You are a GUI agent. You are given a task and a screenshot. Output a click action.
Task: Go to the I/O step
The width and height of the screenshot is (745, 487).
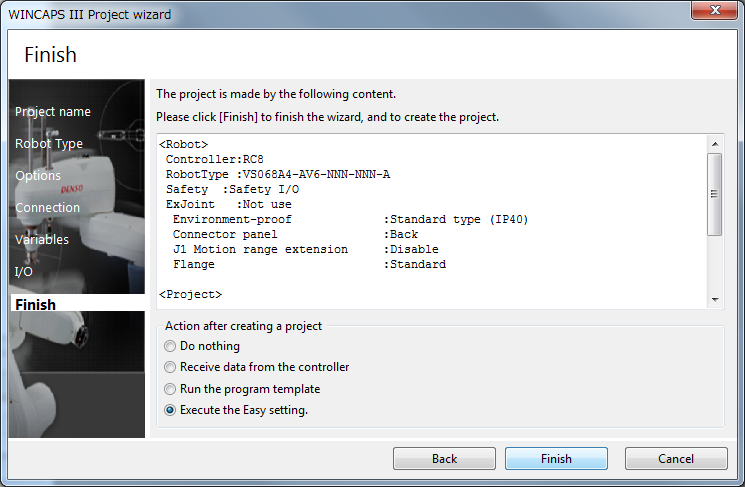click(x=24, y=272)
